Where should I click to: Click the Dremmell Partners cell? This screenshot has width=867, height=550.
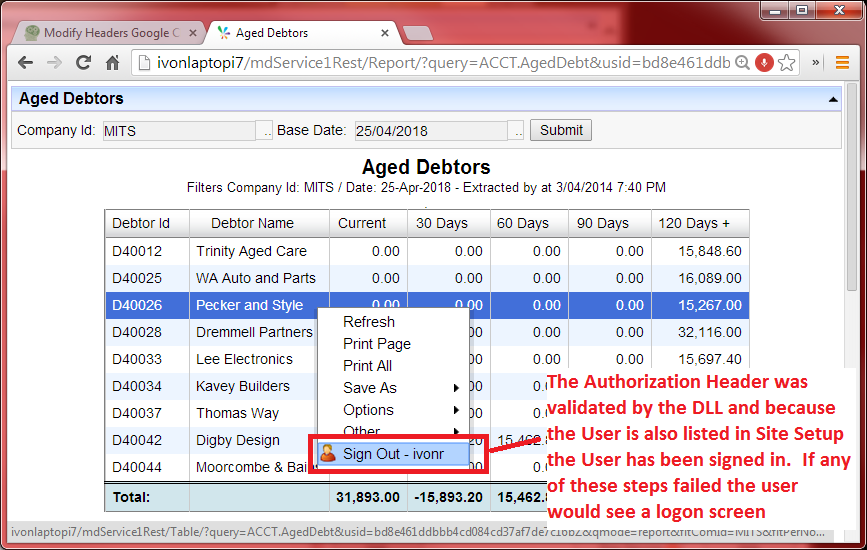tap(254, 332)
